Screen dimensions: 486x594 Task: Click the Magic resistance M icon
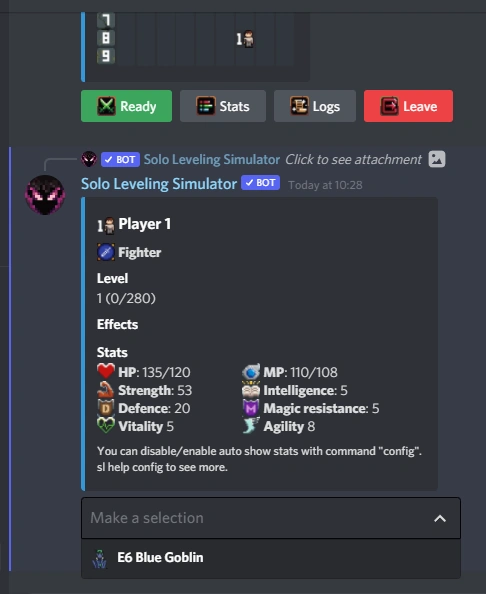pyautogui.click(x=251, y=408)
